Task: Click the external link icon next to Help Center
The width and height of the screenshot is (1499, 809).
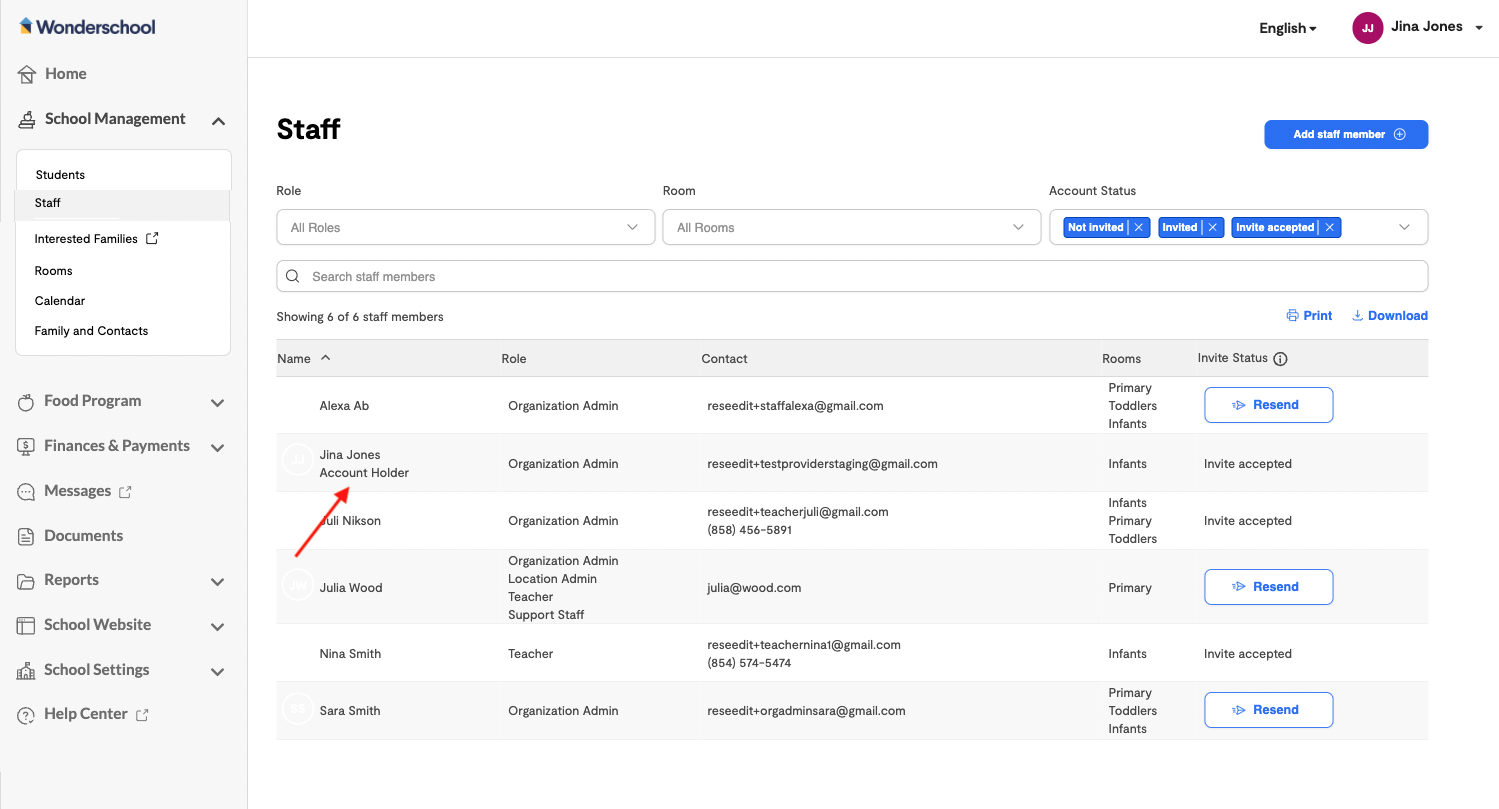Action: (x=142, y=714)
